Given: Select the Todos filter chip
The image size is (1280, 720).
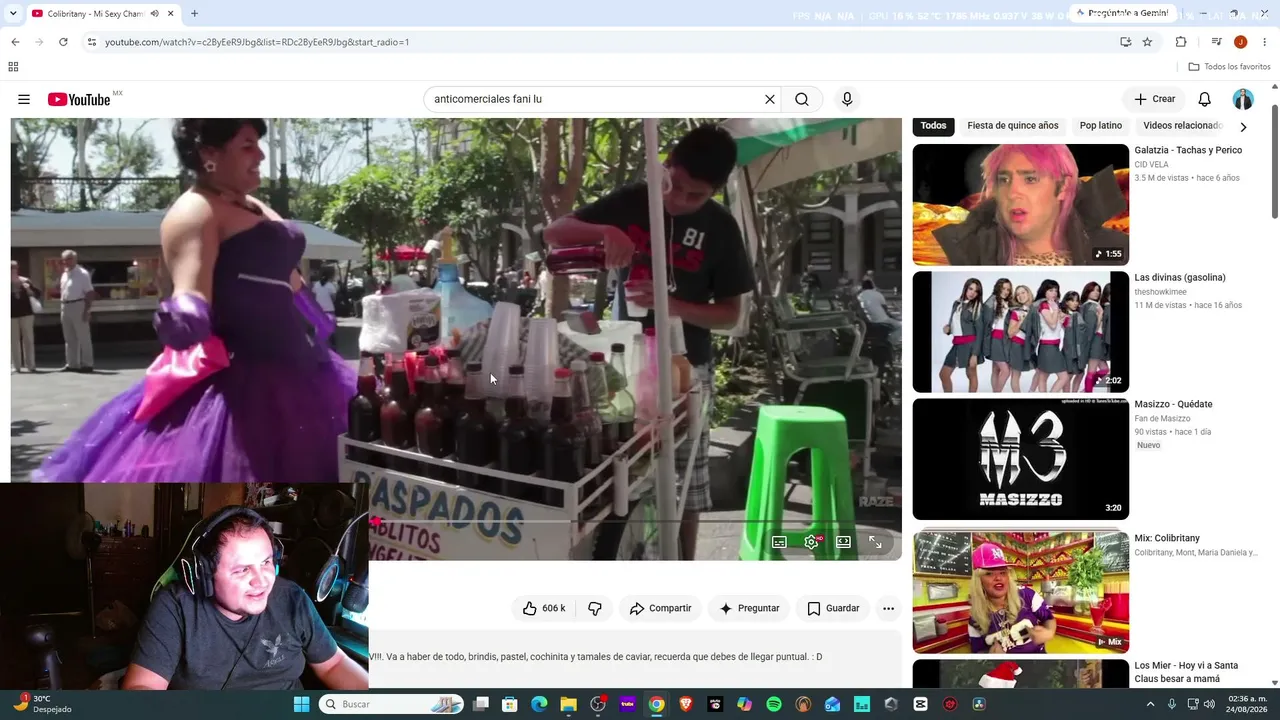Looking at the screenshot, I should tap(933, 126).
